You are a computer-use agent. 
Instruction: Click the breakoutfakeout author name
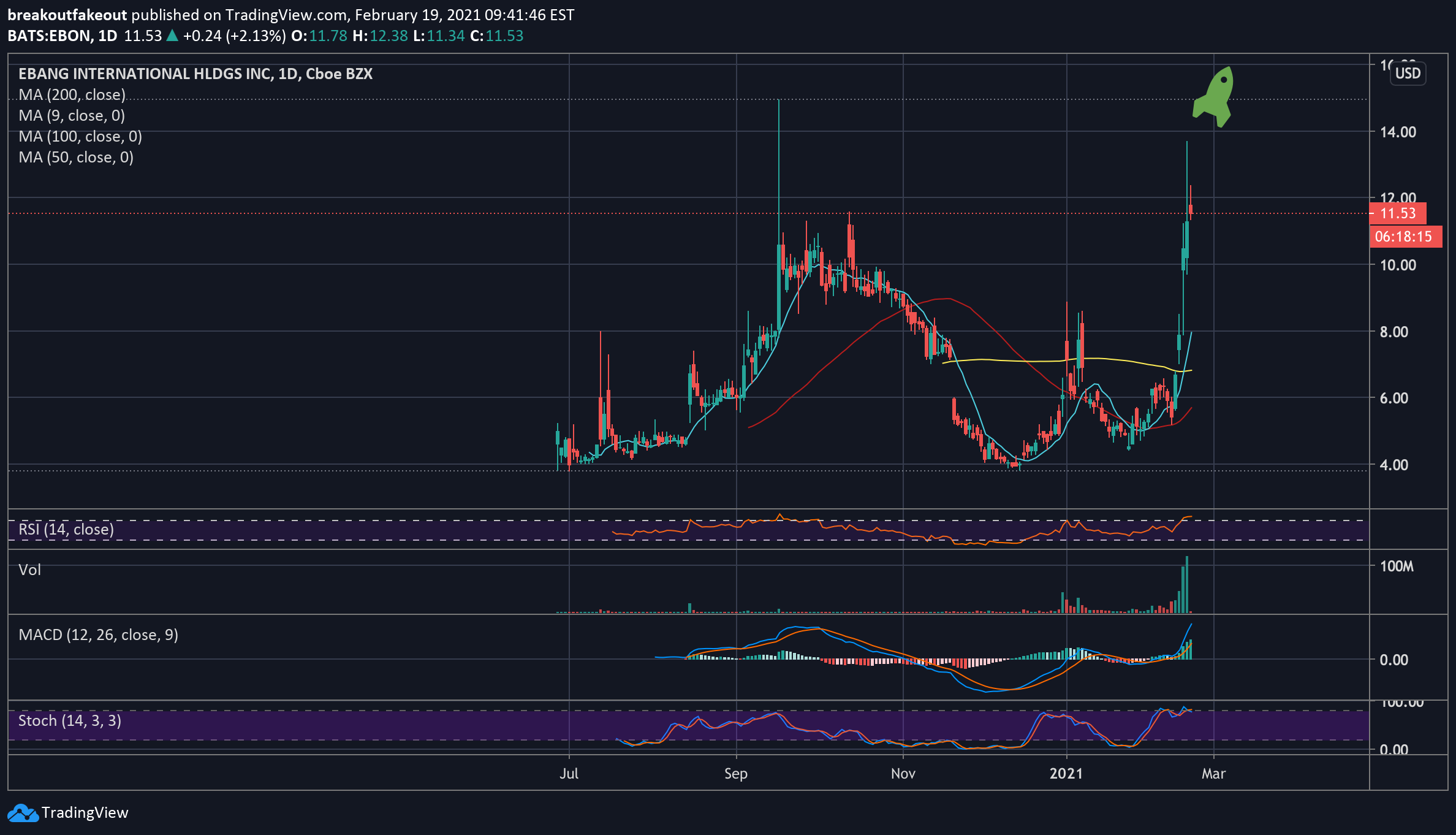coord(67,15)
